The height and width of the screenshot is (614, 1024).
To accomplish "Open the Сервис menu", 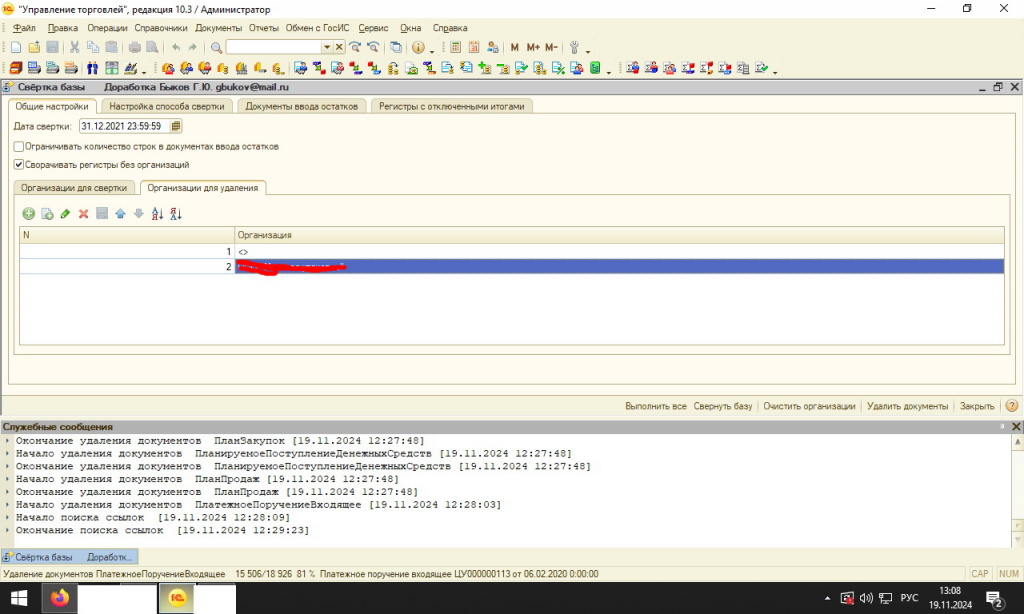I will [373, 28].
